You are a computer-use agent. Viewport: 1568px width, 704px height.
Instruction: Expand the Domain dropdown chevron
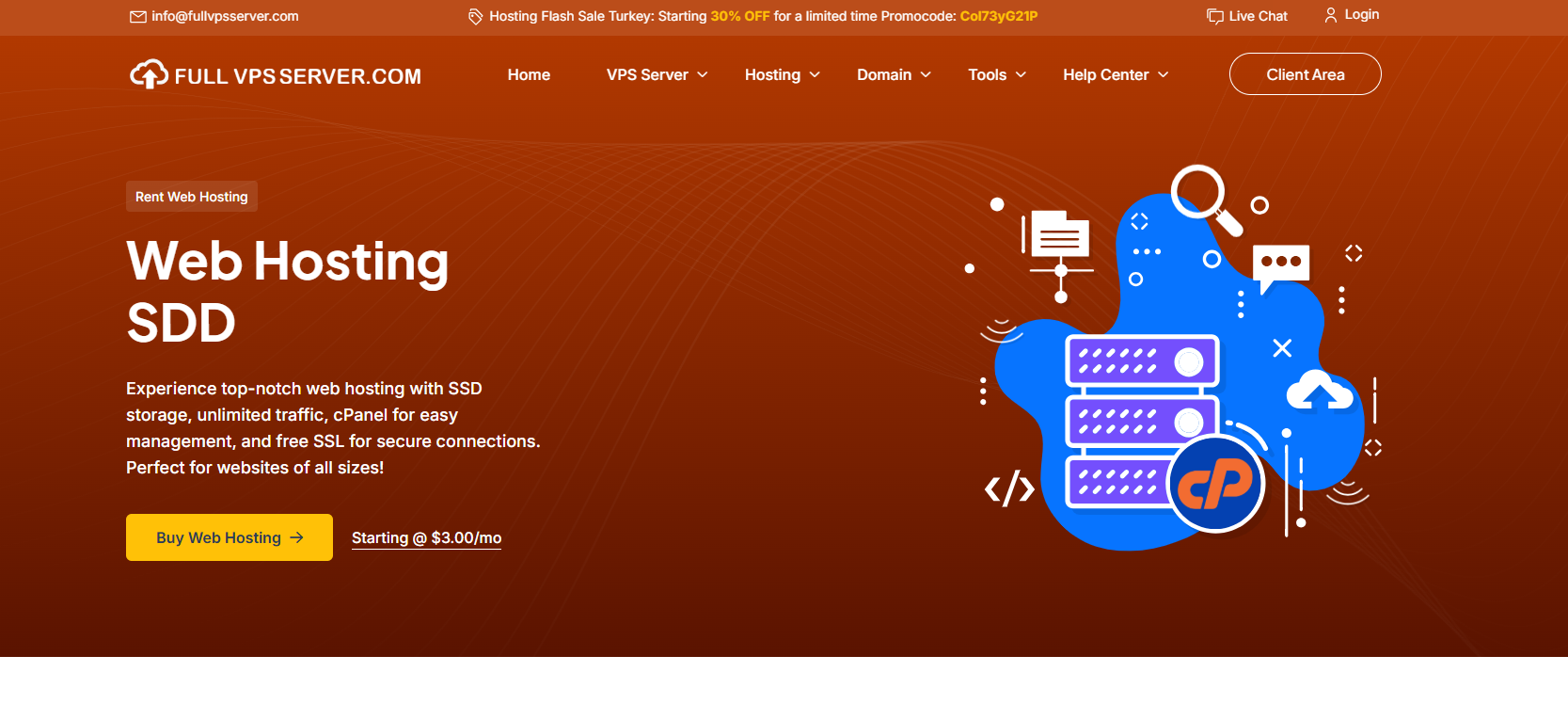click(x=926, y=74)
